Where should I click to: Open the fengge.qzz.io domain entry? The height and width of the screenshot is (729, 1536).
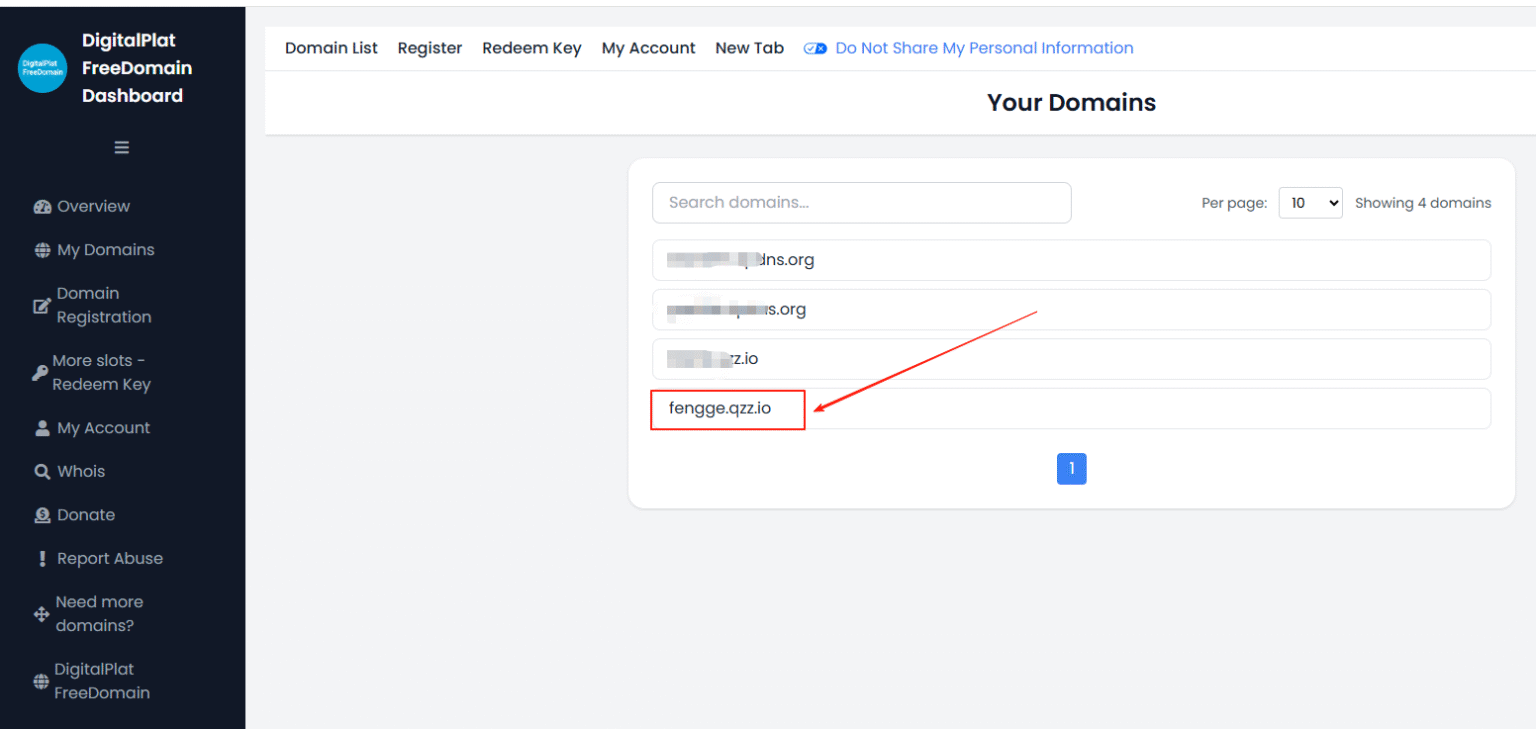[x=720, y=409]
